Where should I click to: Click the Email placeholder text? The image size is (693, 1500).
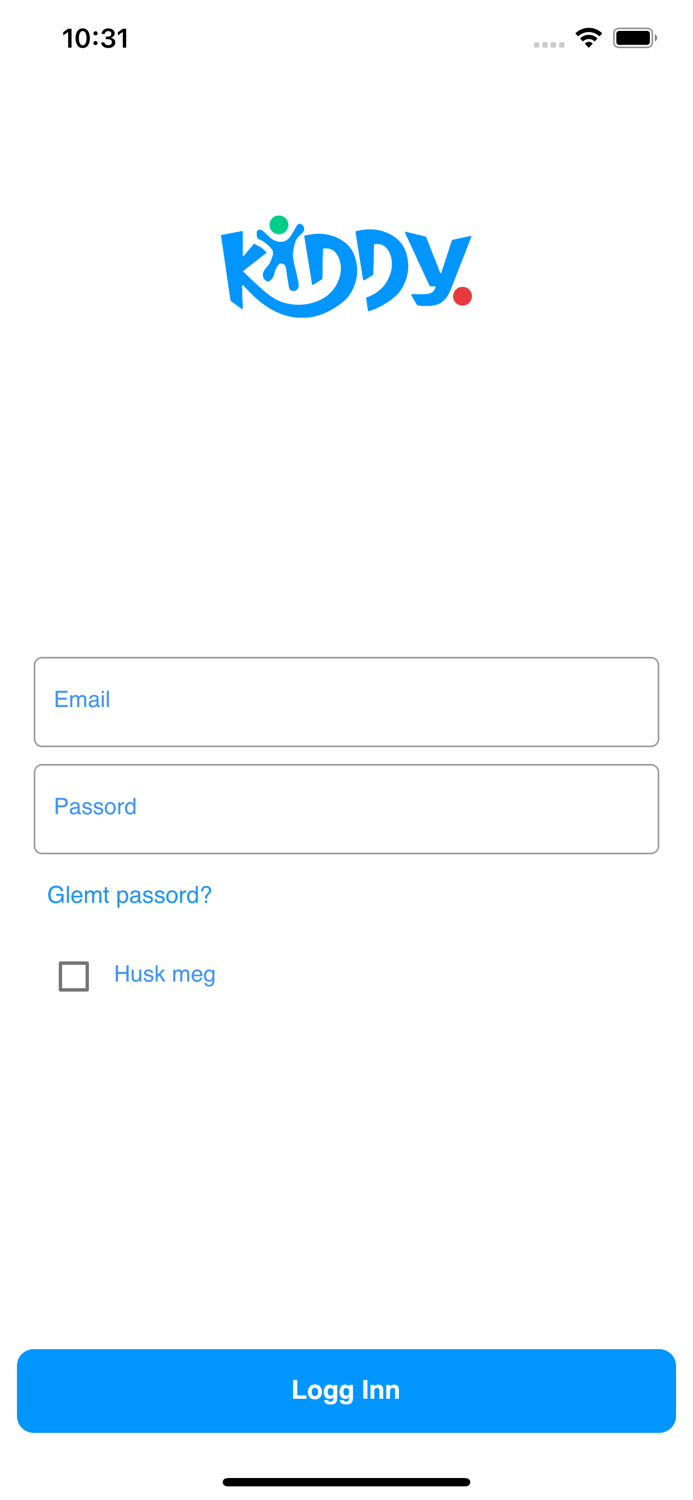click(x=82, y=700)
